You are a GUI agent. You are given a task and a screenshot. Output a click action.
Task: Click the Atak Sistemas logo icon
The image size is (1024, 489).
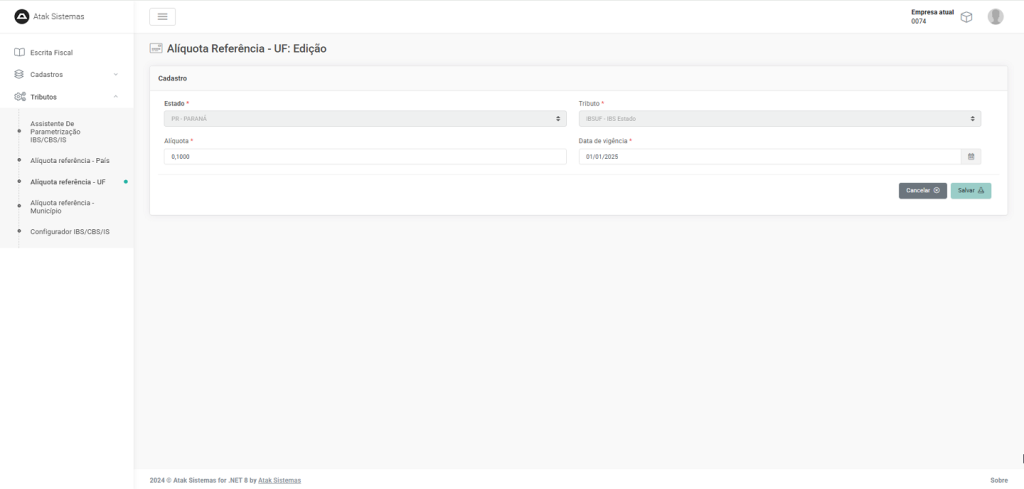21,16
